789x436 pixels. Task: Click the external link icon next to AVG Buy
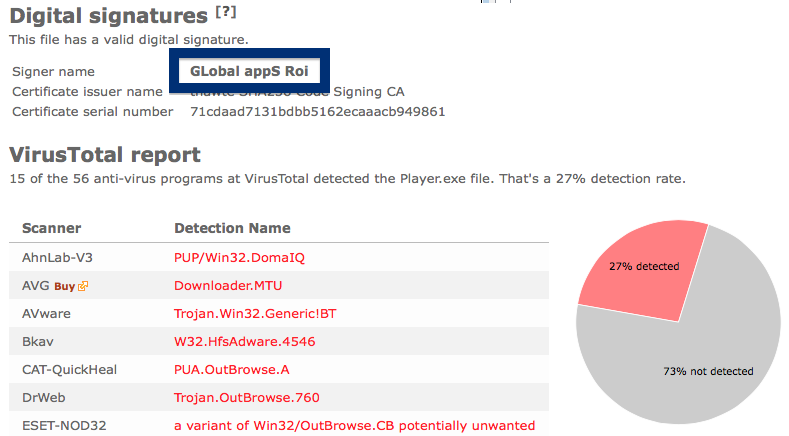pos(83,286)
